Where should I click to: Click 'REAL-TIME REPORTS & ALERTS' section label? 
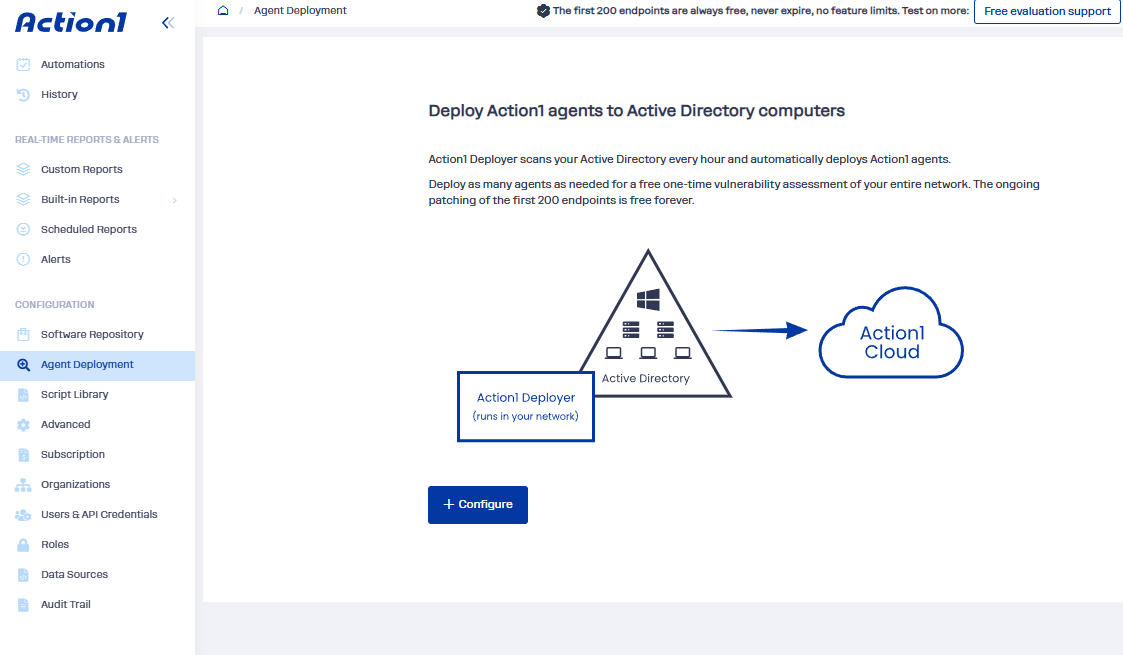pyautogui.click(x=87, y=140)
